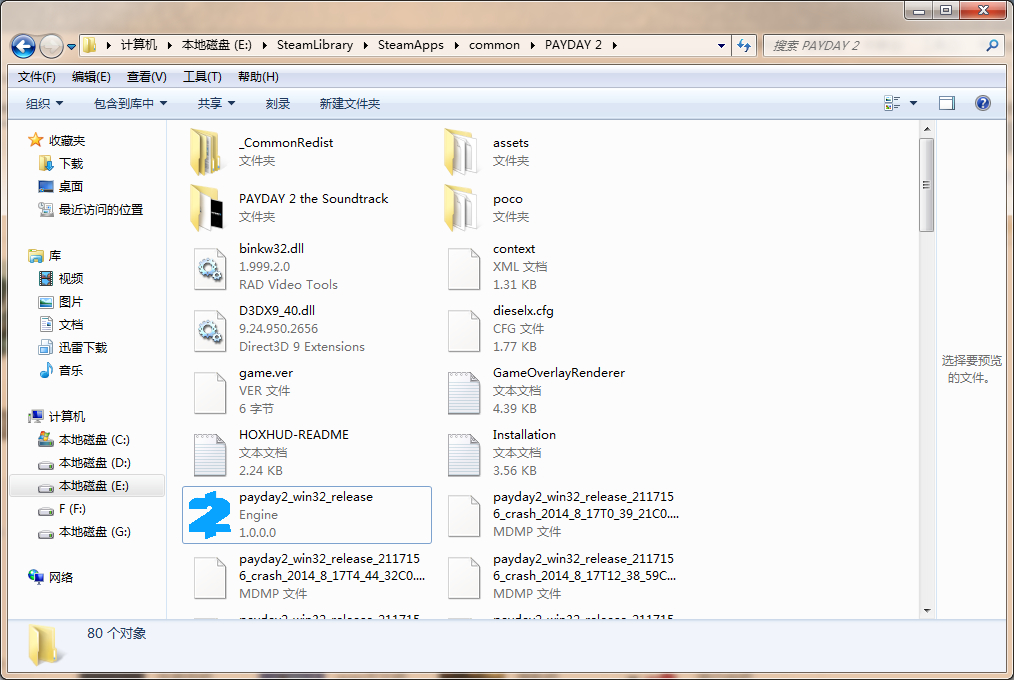The height and width of the screenshot is (680, 1014).
Task: Open the 工具(T) menu
Action: click(x=202, y=77)
